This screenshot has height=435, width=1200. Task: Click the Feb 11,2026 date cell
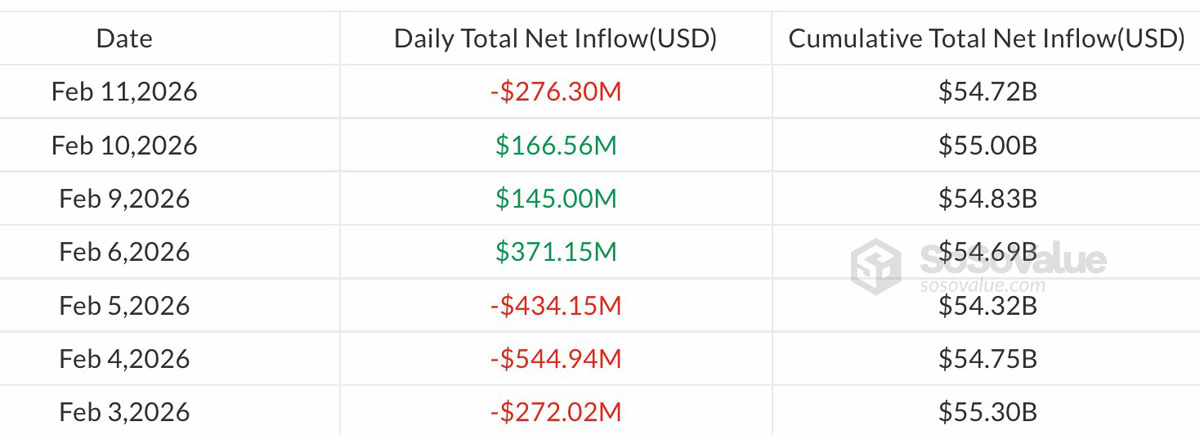point(125,92)
